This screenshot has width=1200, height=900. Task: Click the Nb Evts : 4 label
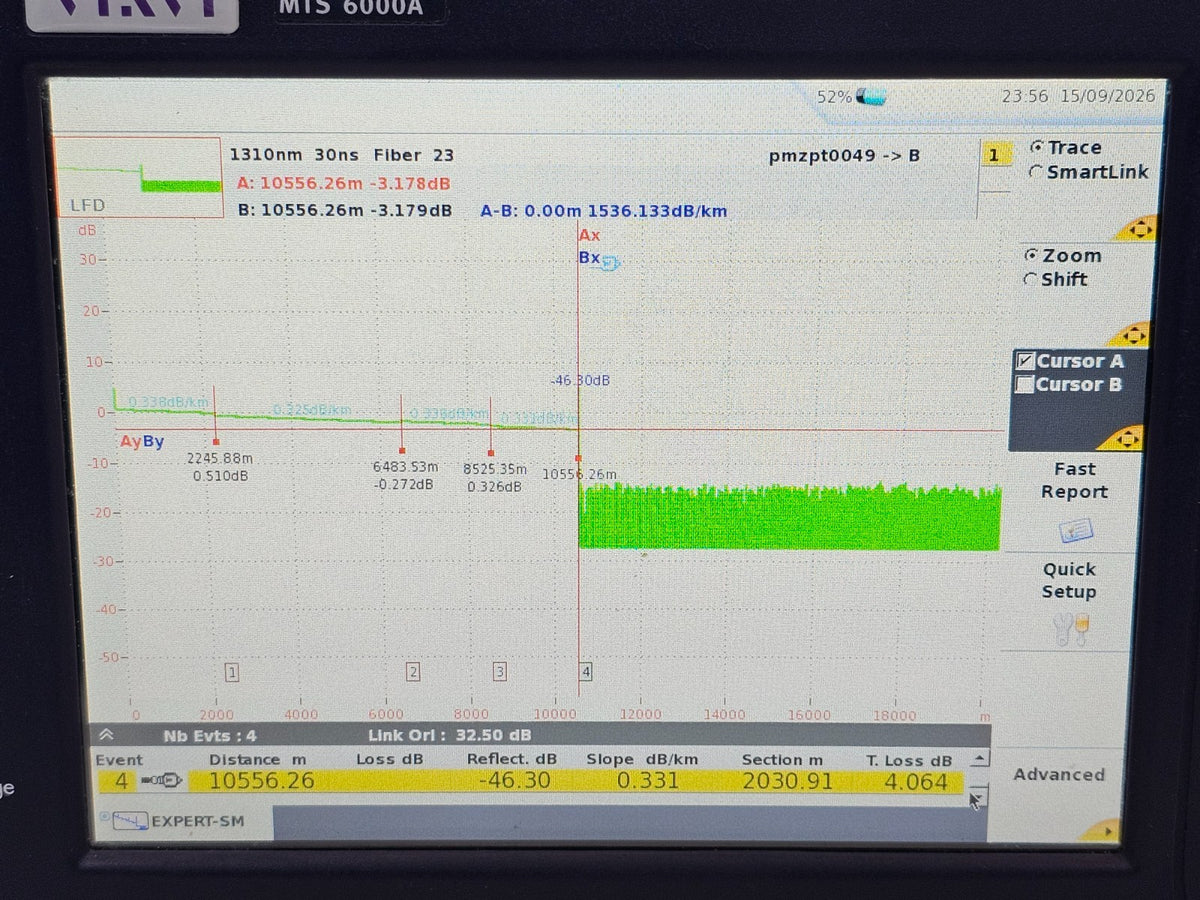coord(209,736)
